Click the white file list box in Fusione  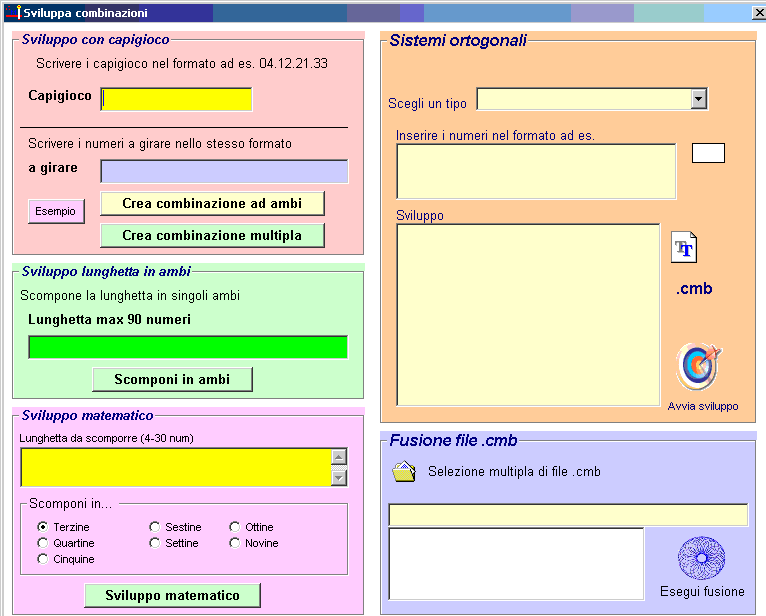tap(516, 564)
